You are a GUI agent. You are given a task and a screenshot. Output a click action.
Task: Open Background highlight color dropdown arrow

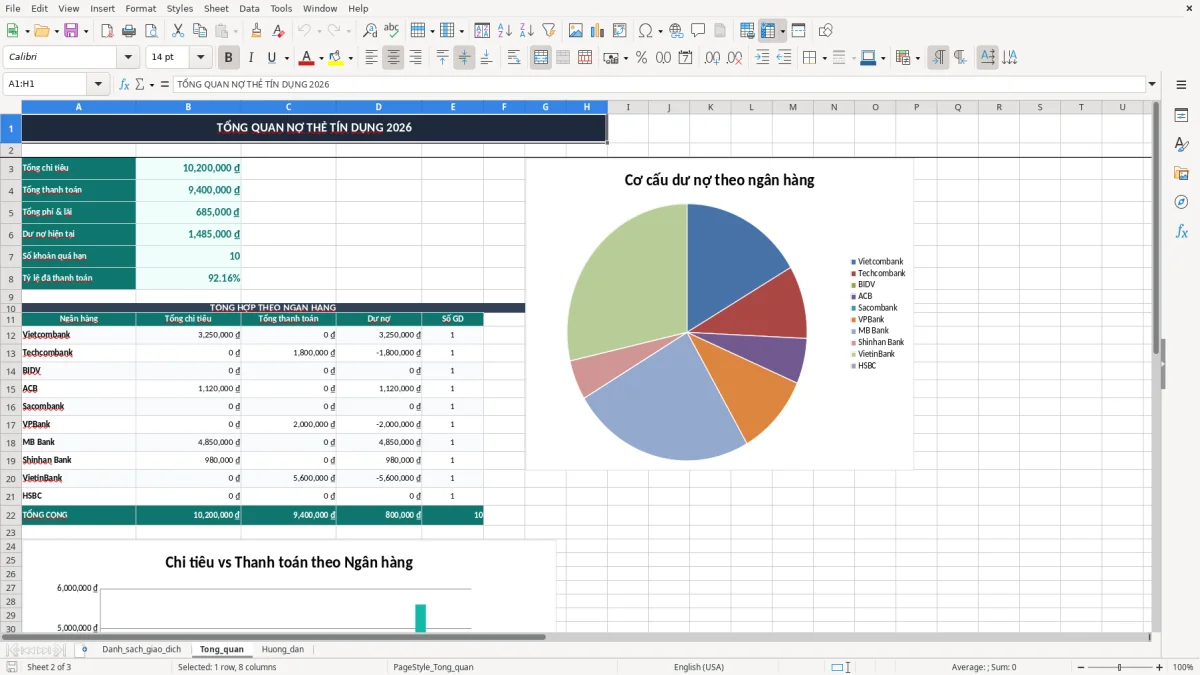[x=350, y=58]
